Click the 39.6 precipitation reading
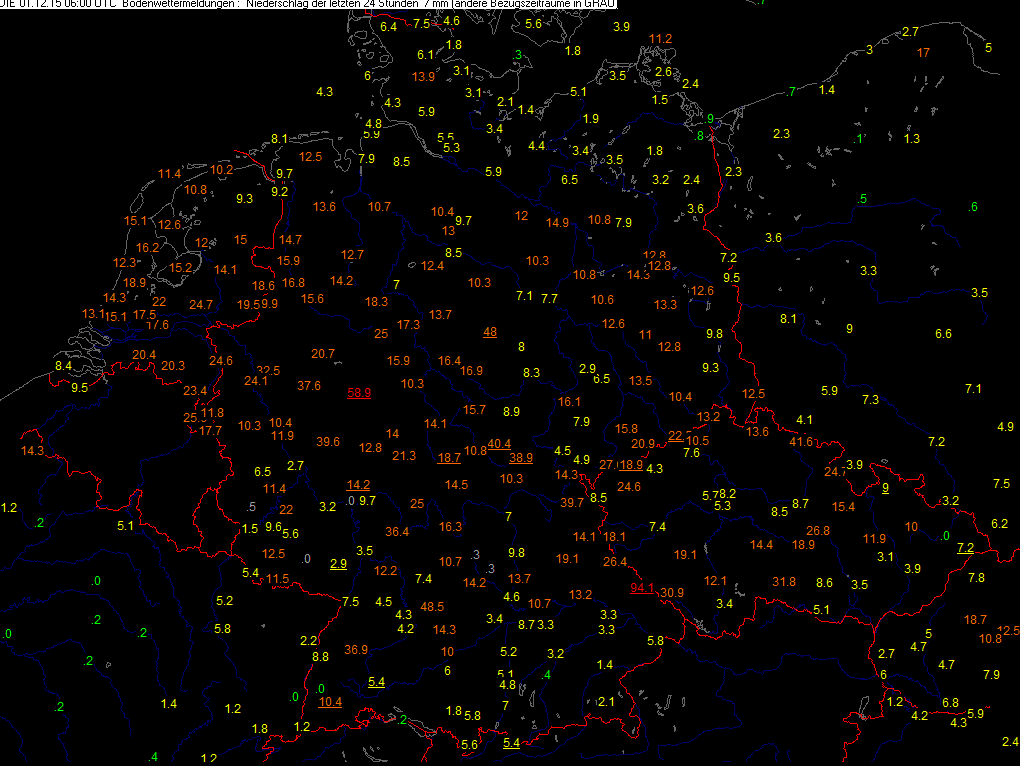Image resolution: width=1020 pixels, height=766 pixels. (x=328, y=441)
